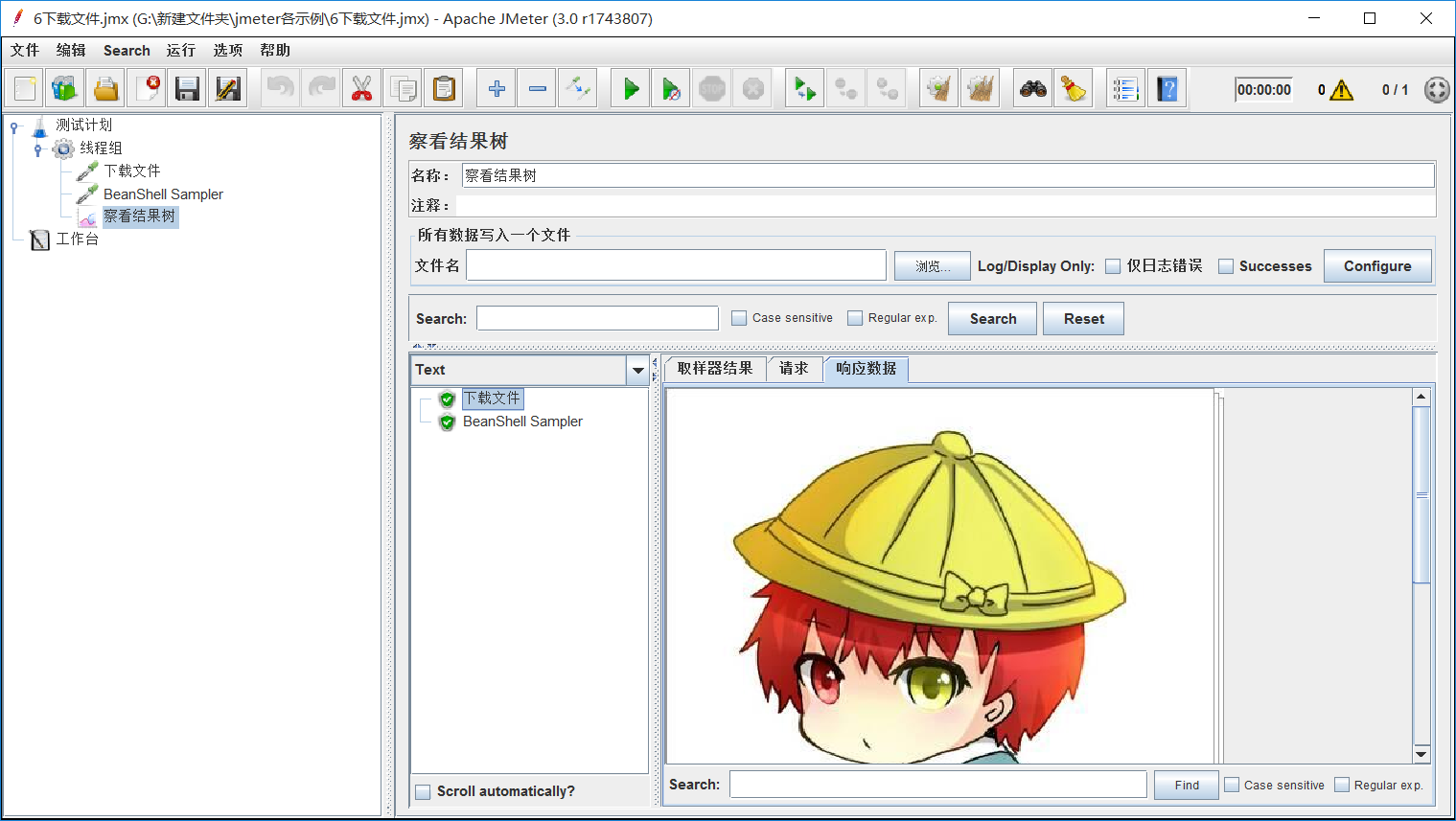The image size is (1456, 821).
Task: Toggle bottom Case sensitive checkbox
Action: coord(1232,785)
